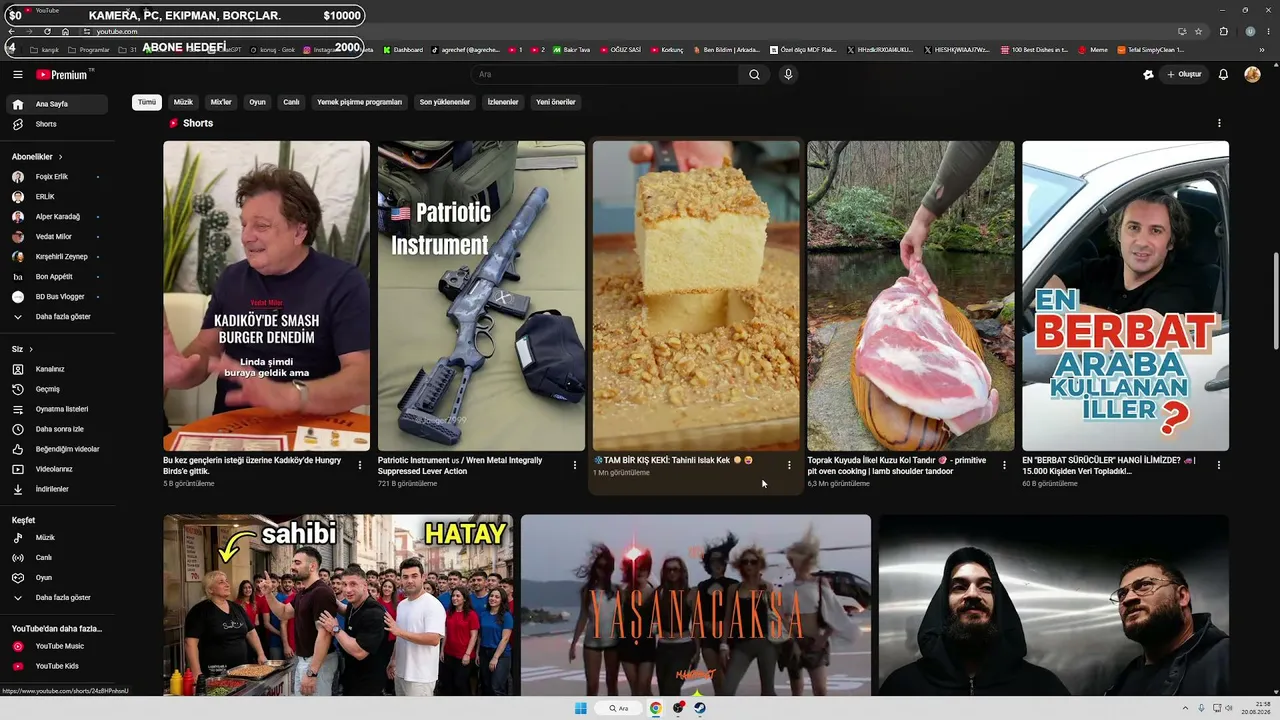Open the account avatar menu
The height and width of the screenshot is (720, 1280).
[1252, 74]
